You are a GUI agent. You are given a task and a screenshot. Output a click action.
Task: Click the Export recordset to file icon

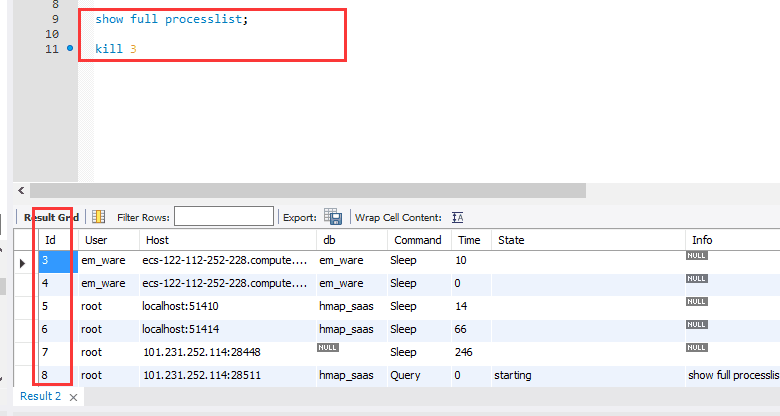pyautogui.click(x=334, y=217)
